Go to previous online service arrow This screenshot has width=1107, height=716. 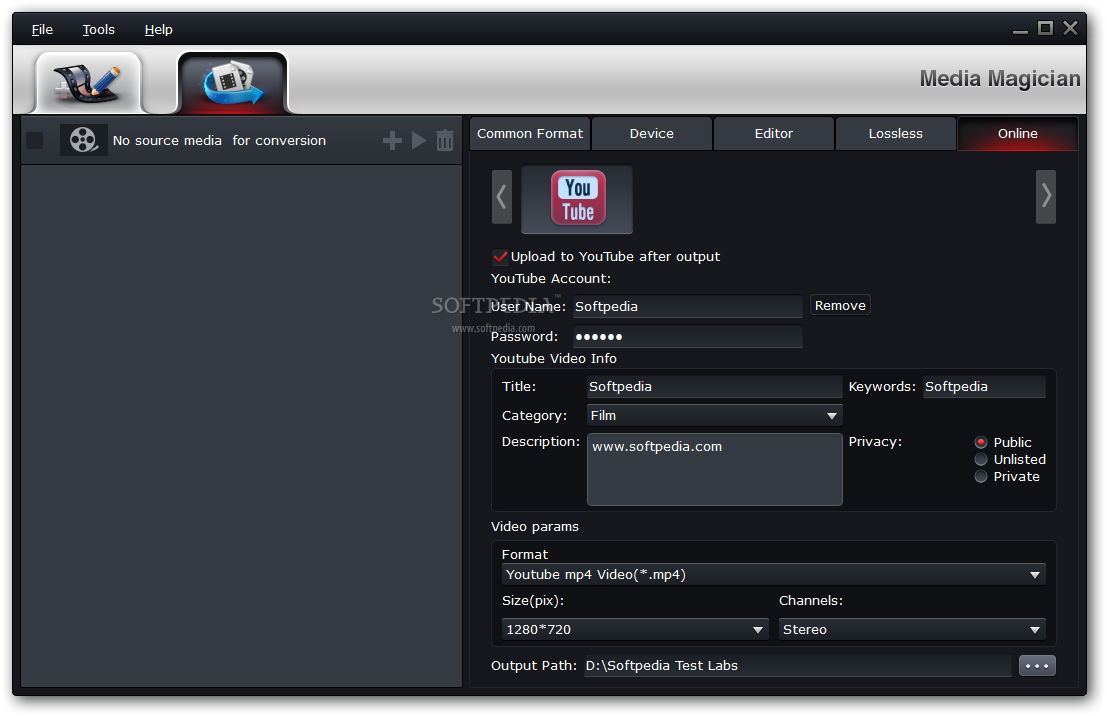pos(501,196)
